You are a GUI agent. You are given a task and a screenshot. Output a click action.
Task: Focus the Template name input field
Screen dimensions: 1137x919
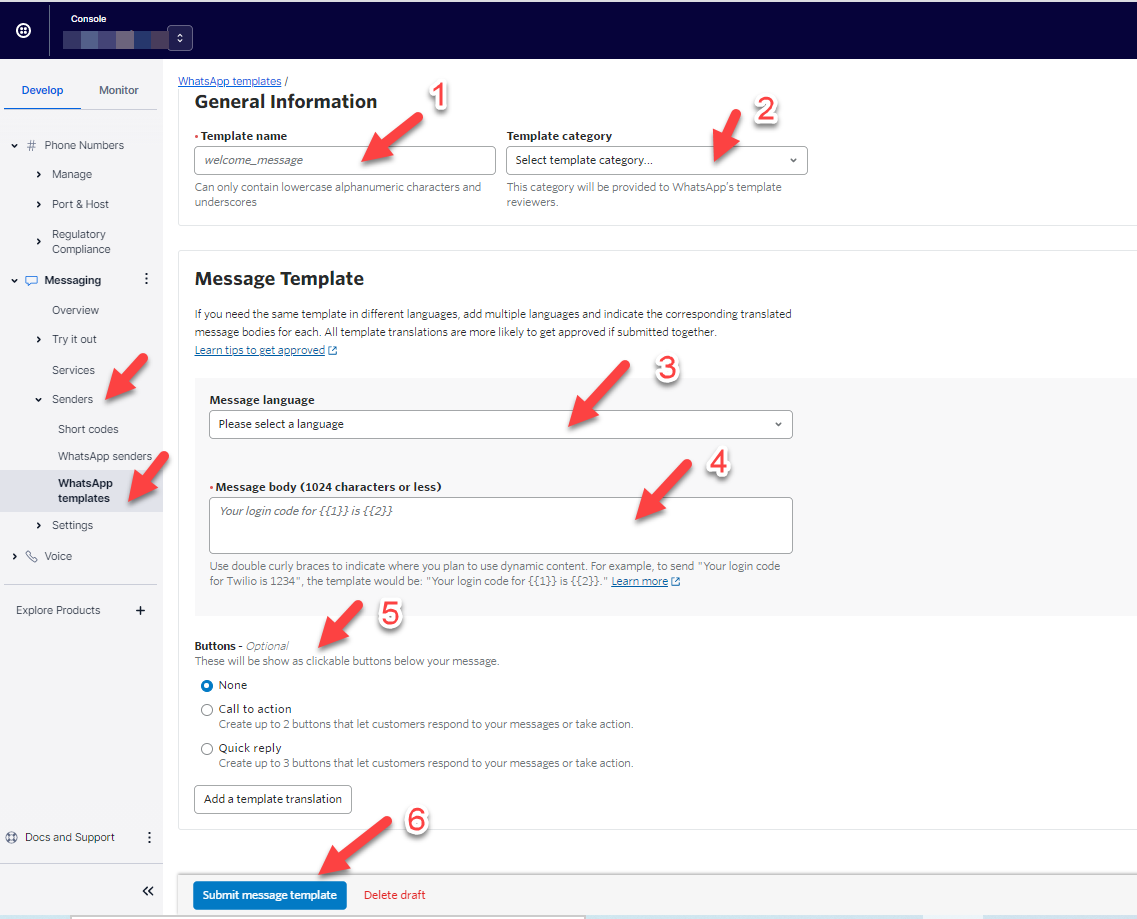344,160
